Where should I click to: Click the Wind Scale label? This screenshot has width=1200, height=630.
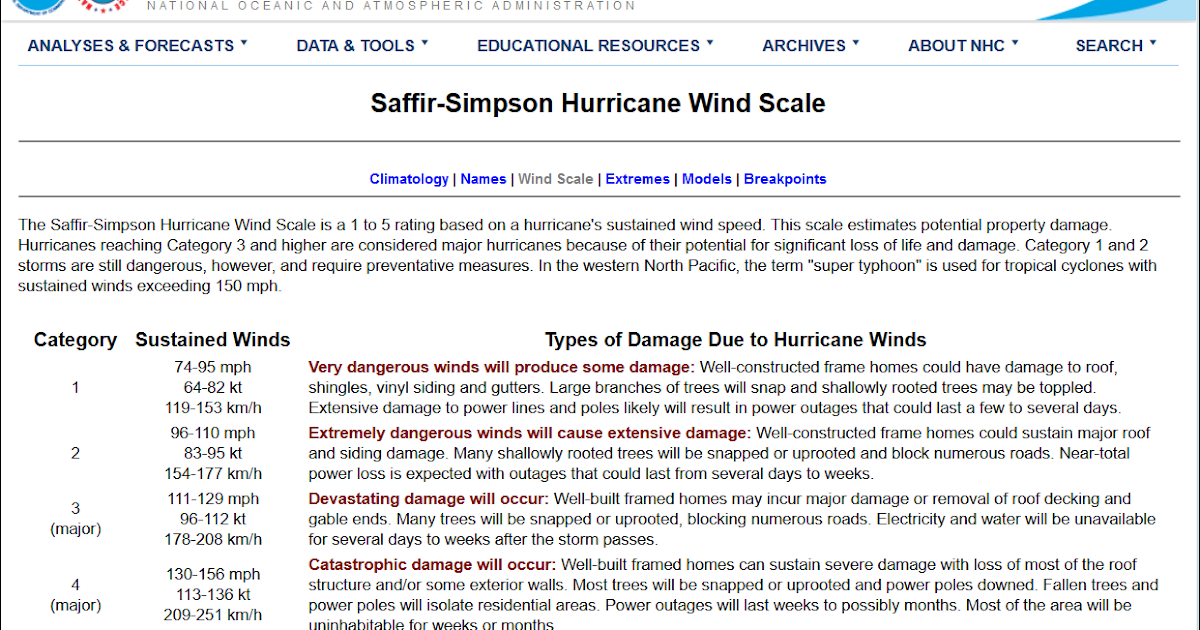click(x=556, y=178)
